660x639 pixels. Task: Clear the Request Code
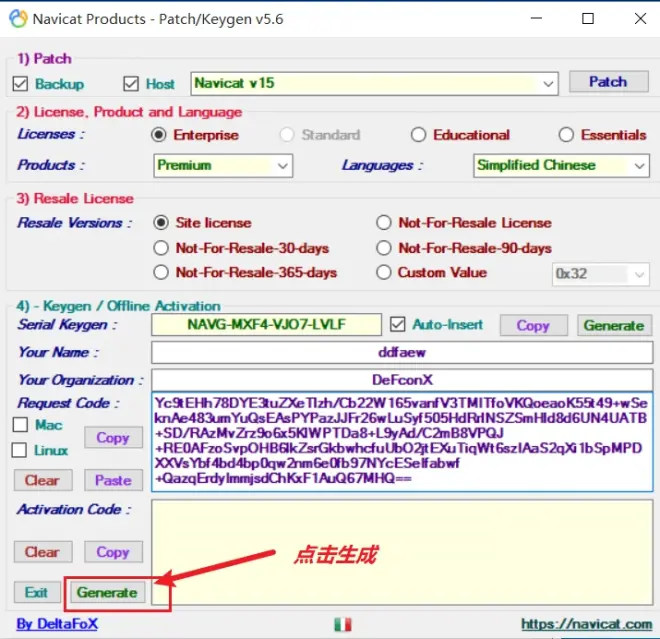pos(43,480)
